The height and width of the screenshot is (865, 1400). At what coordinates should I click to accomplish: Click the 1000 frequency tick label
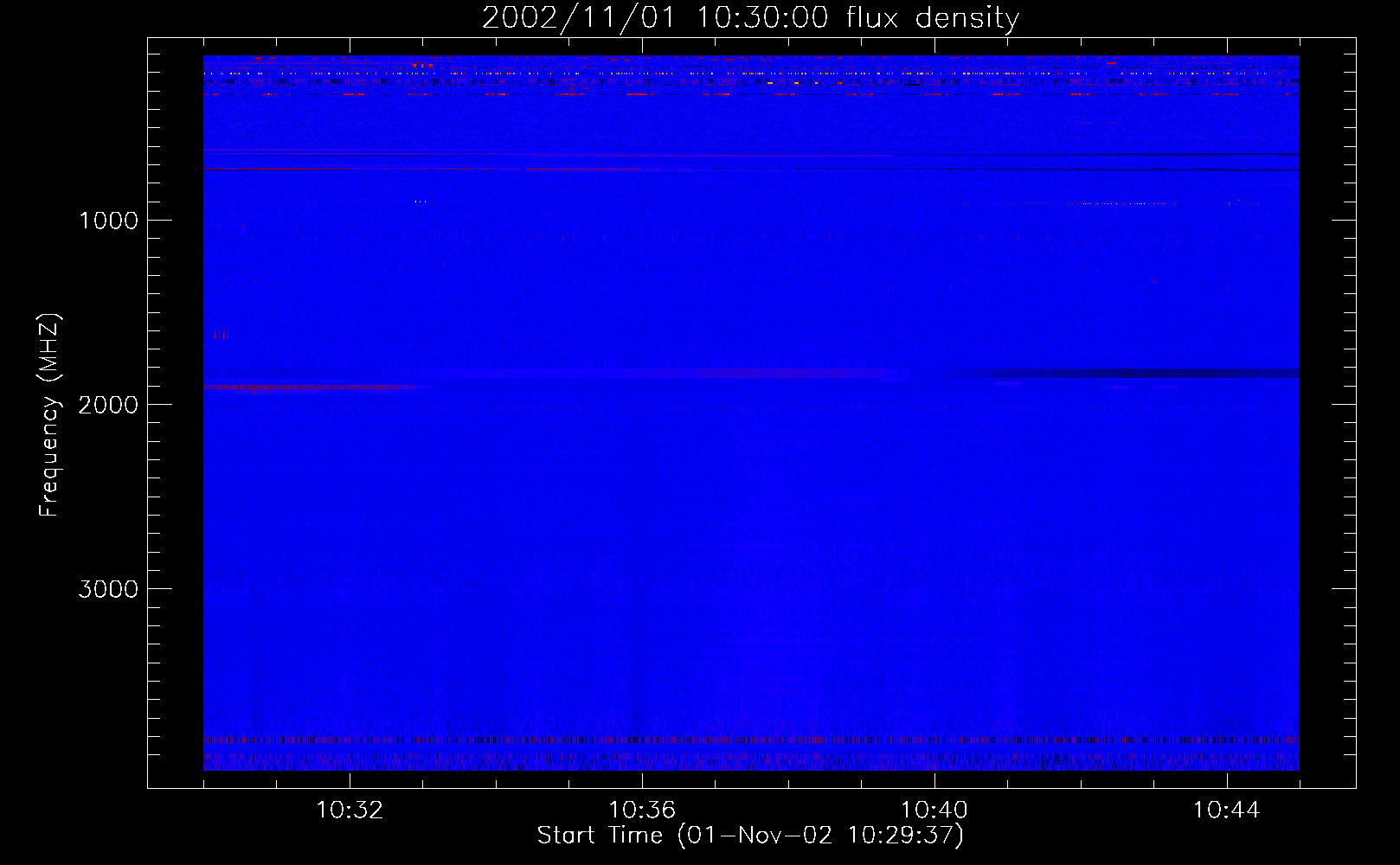coord(108,221)
